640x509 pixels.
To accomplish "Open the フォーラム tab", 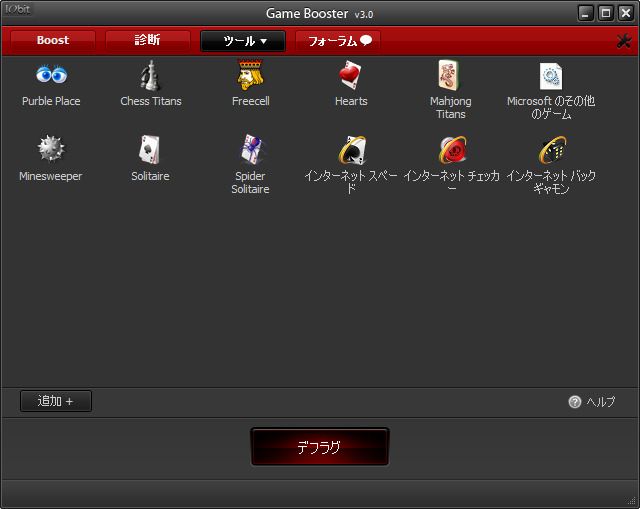I will pos(338,40).
